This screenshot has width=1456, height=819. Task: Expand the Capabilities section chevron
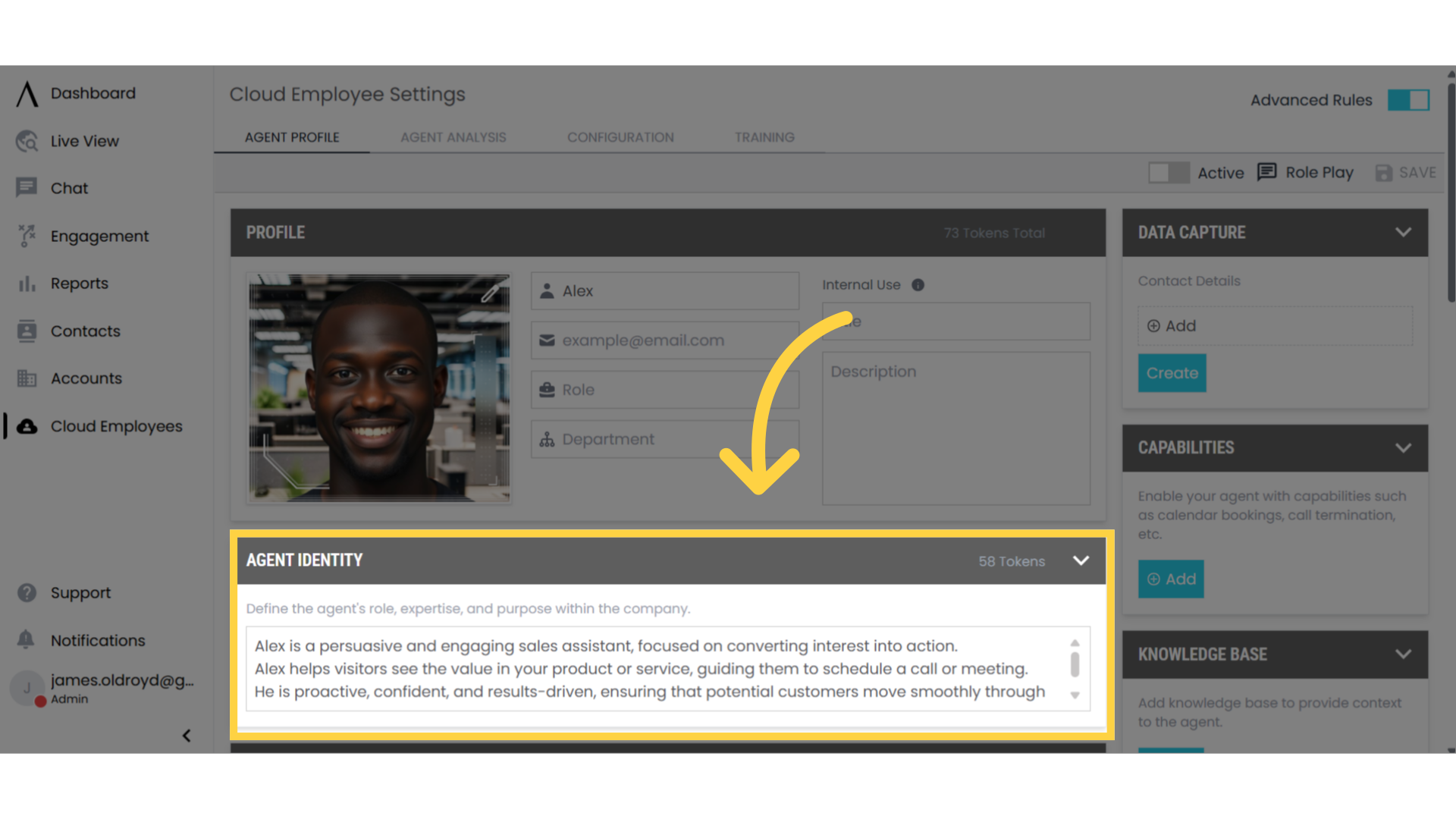click(1403, 447)
